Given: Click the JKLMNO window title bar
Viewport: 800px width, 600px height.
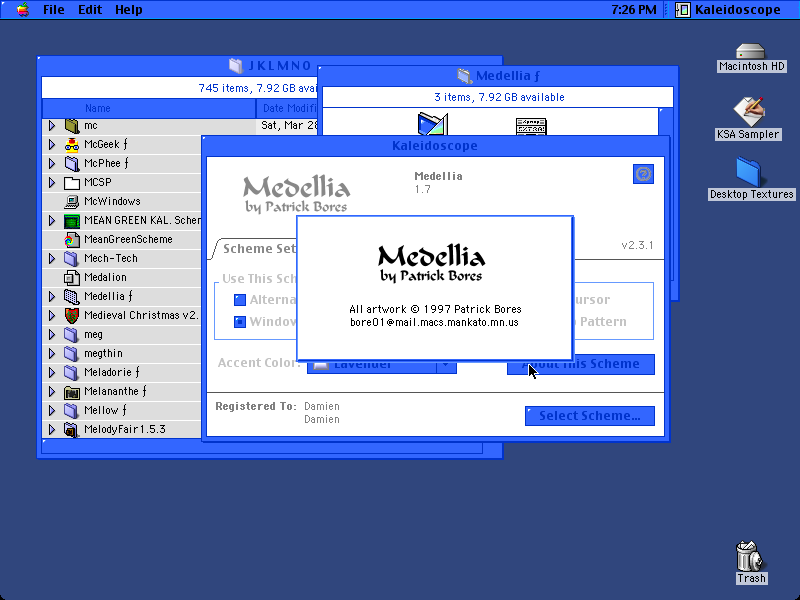Looking at the screenshot, I should pyautogui.click(x=269, y=65).
